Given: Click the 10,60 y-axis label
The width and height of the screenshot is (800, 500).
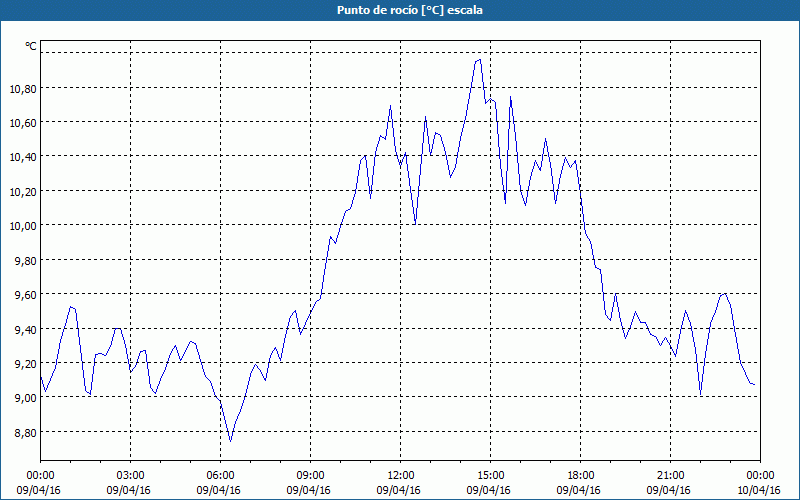Looking at the screenshot, I should 23,123.
